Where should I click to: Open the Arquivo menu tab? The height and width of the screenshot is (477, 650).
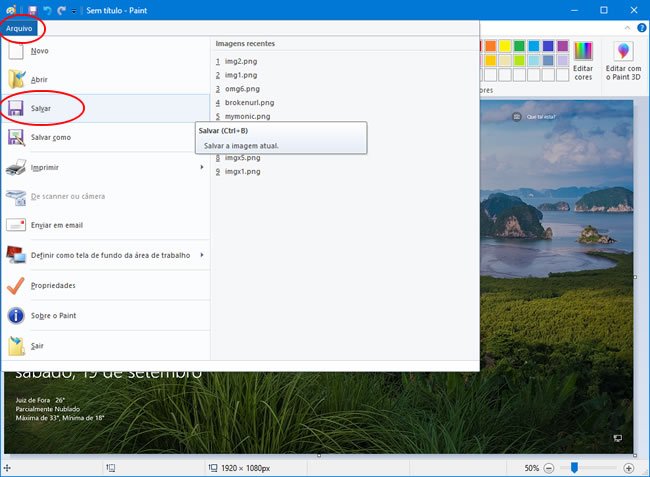tap(19, 28)
